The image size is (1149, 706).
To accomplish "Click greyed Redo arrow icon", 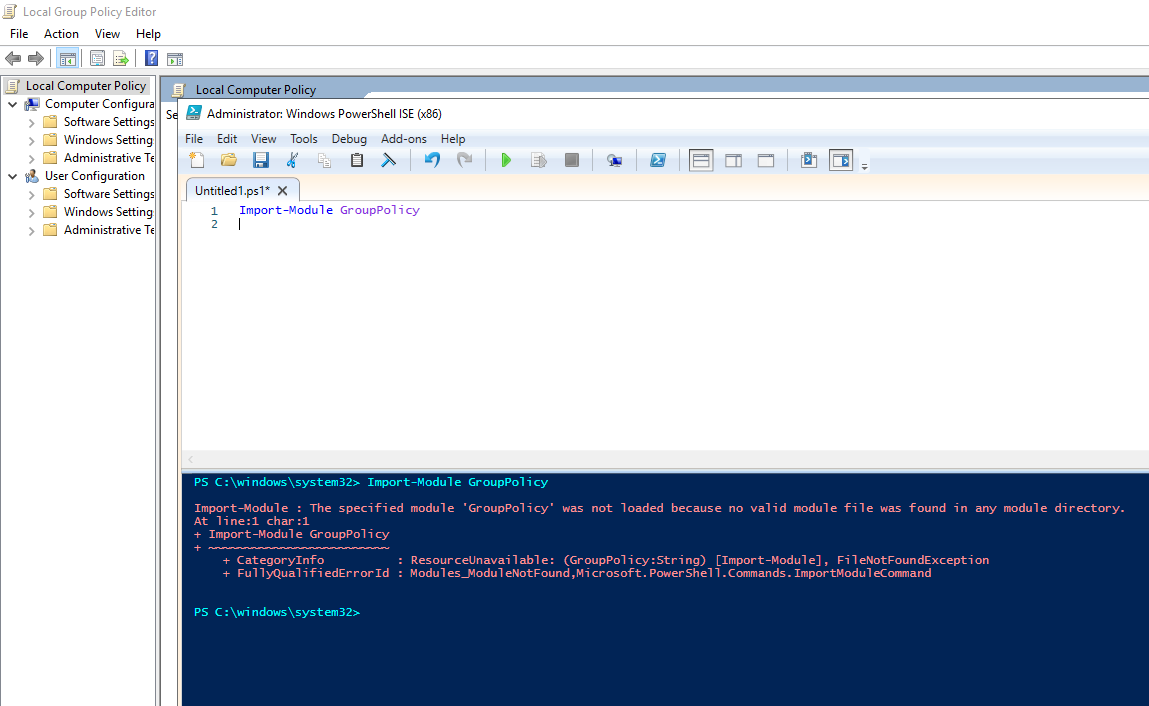I will (465, 160).
